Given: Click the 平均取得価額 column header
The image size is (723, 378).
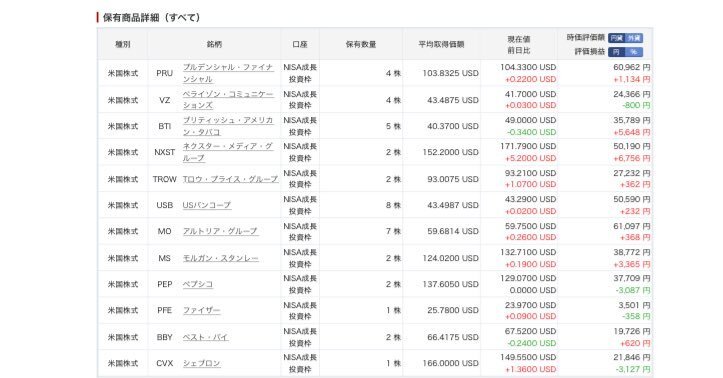Looking at the screenshot, I should click(x=441, y=44).
